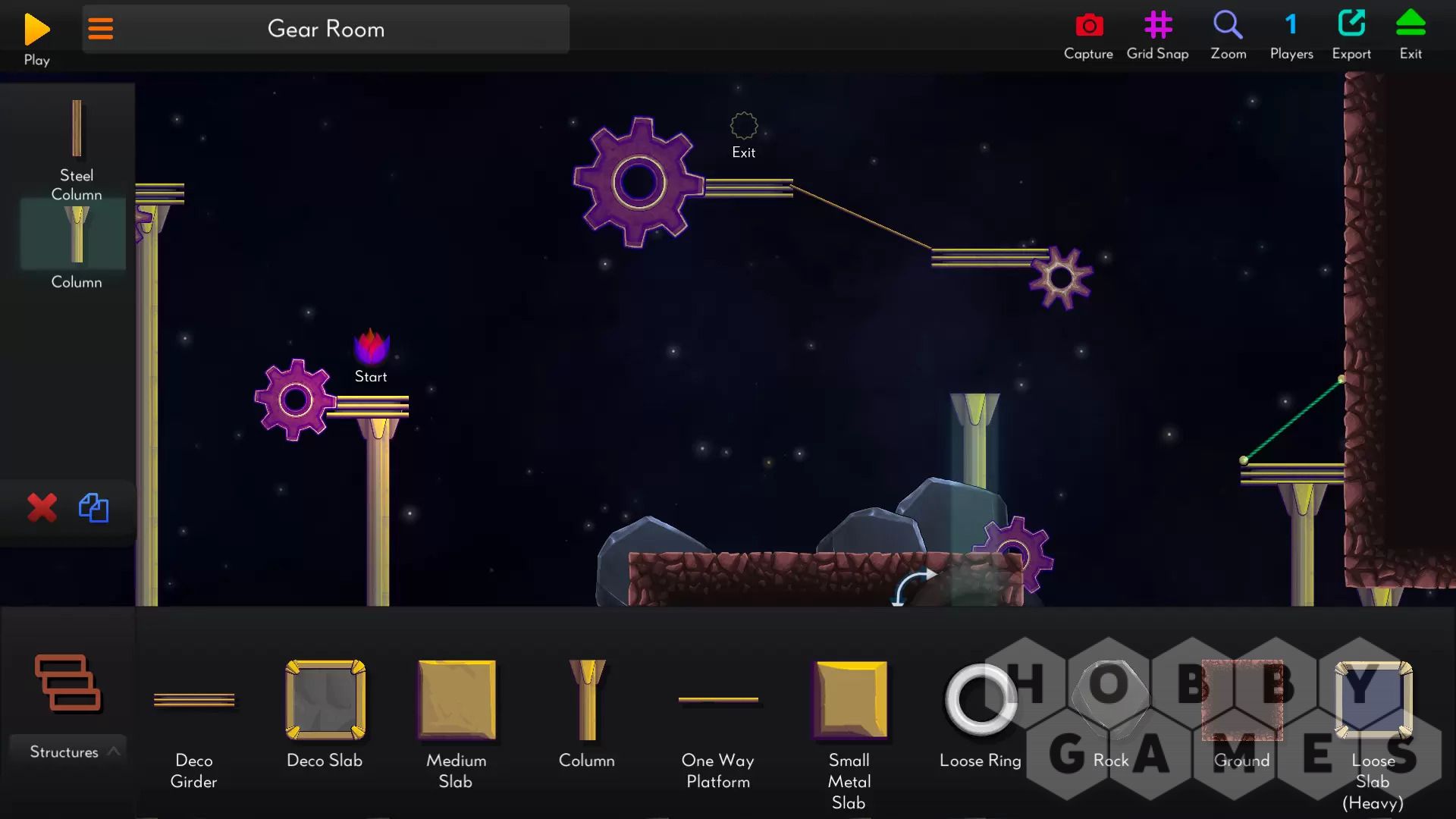The width and height of the screenshot is (1456, 819).
Task: Delete selected object with red X
Action: click(x=42, y=507)
